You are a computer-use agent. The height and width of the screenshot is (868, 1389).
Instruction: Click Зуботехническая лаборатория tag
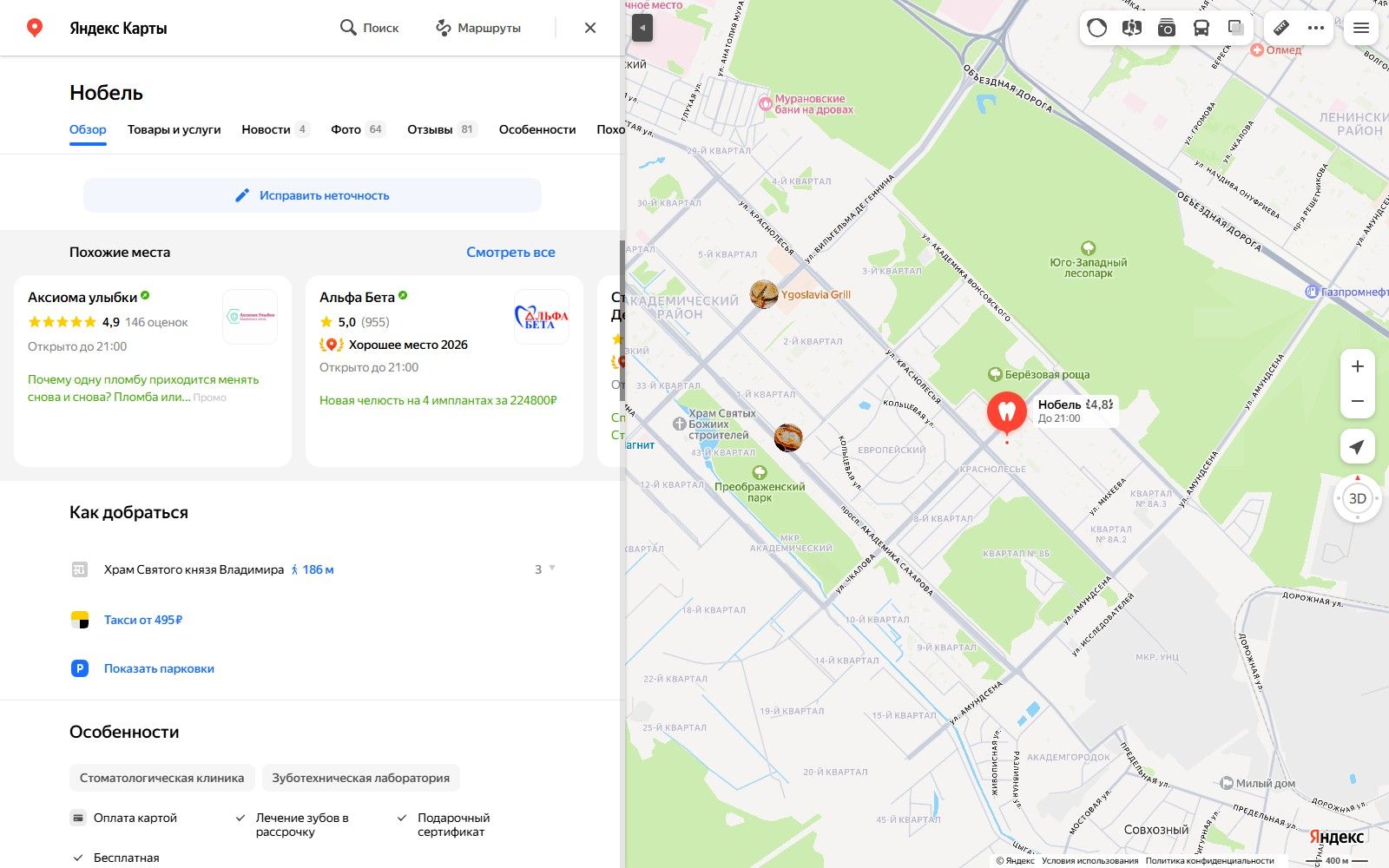tap(361, 778)
